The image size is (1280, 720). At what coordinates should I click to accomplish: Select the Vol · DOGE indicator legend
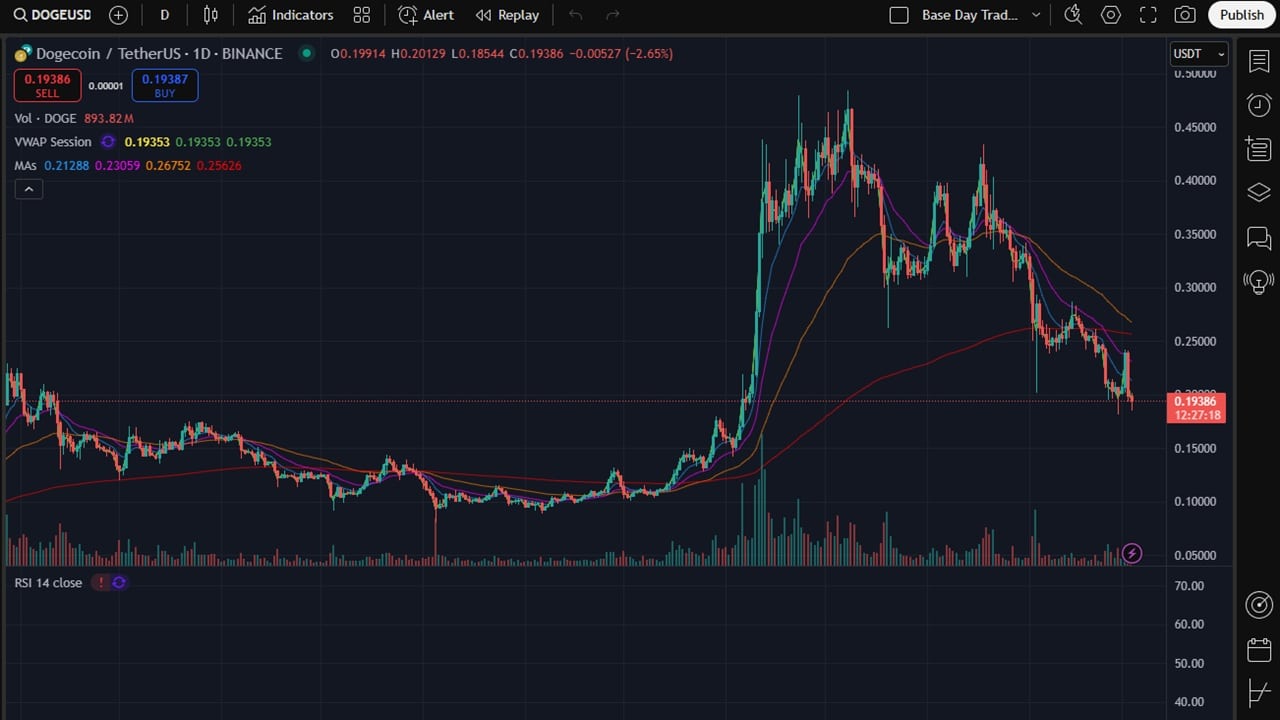click(x=45, y=118)
